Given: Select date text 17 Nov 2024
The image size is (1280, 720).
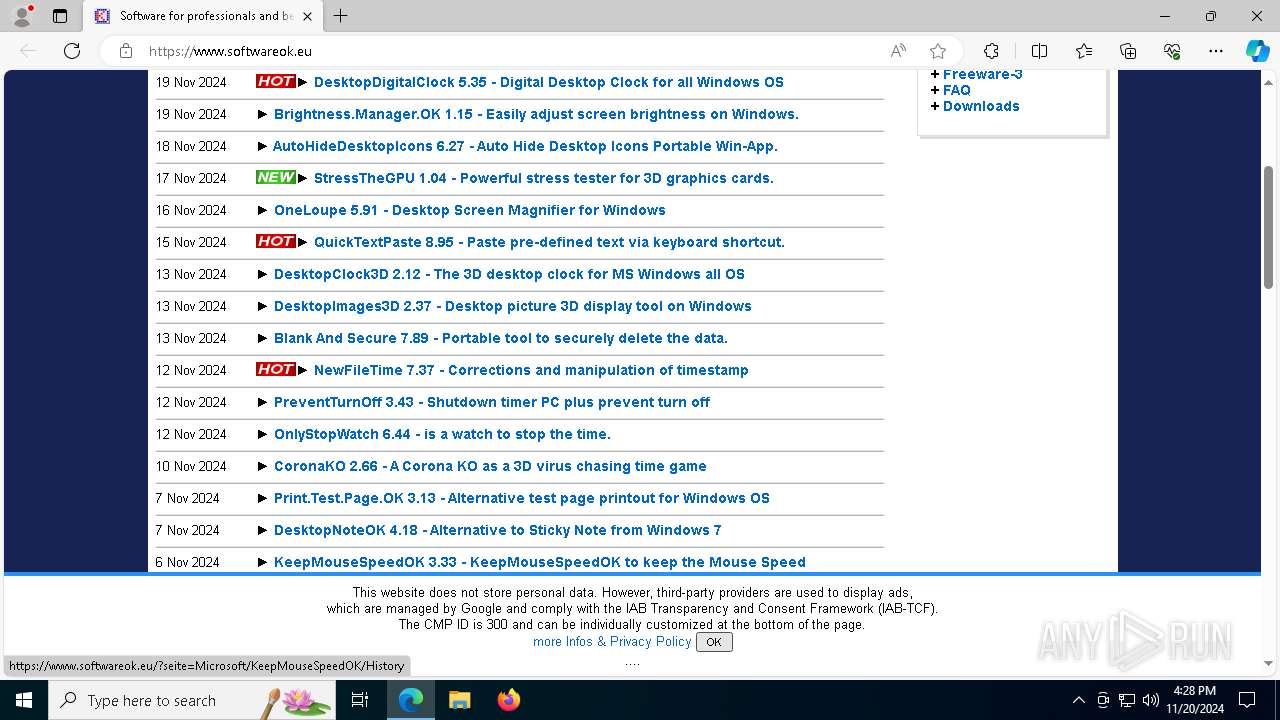Looking at the screenshot, I should coord(191,178).
